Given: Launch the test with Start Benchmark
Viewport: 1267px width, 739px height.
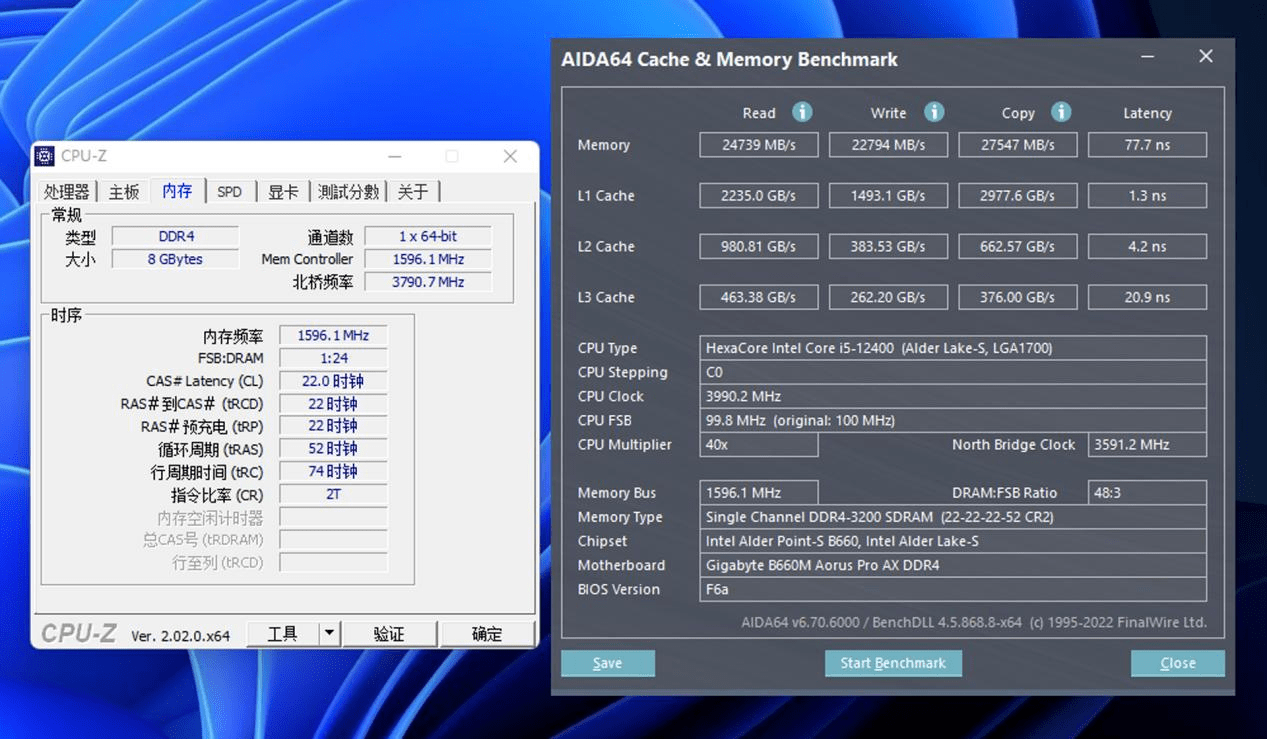Looking at the screenshot, I should (893, 663).
